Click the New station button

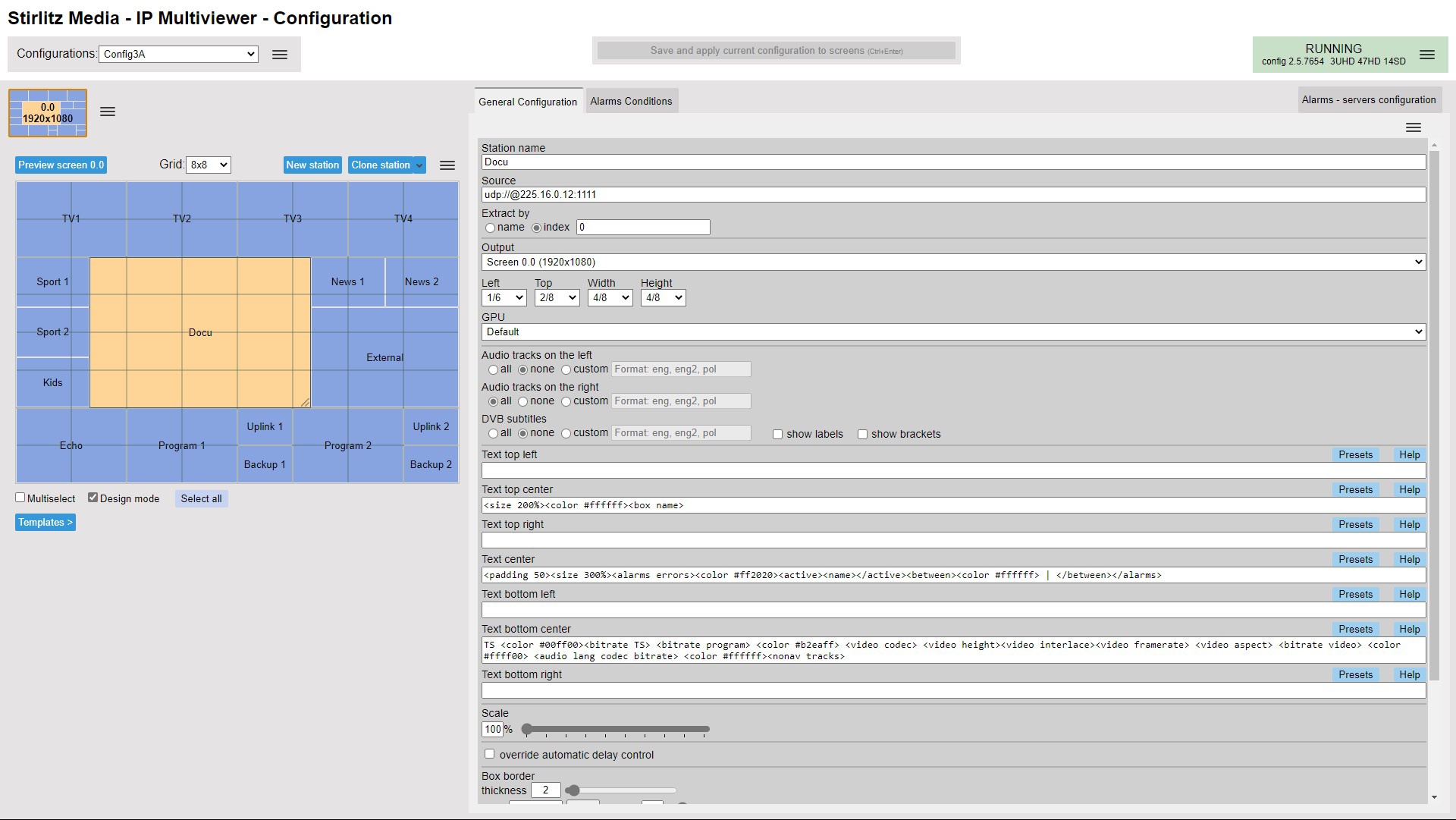click(x=311, y=164)
